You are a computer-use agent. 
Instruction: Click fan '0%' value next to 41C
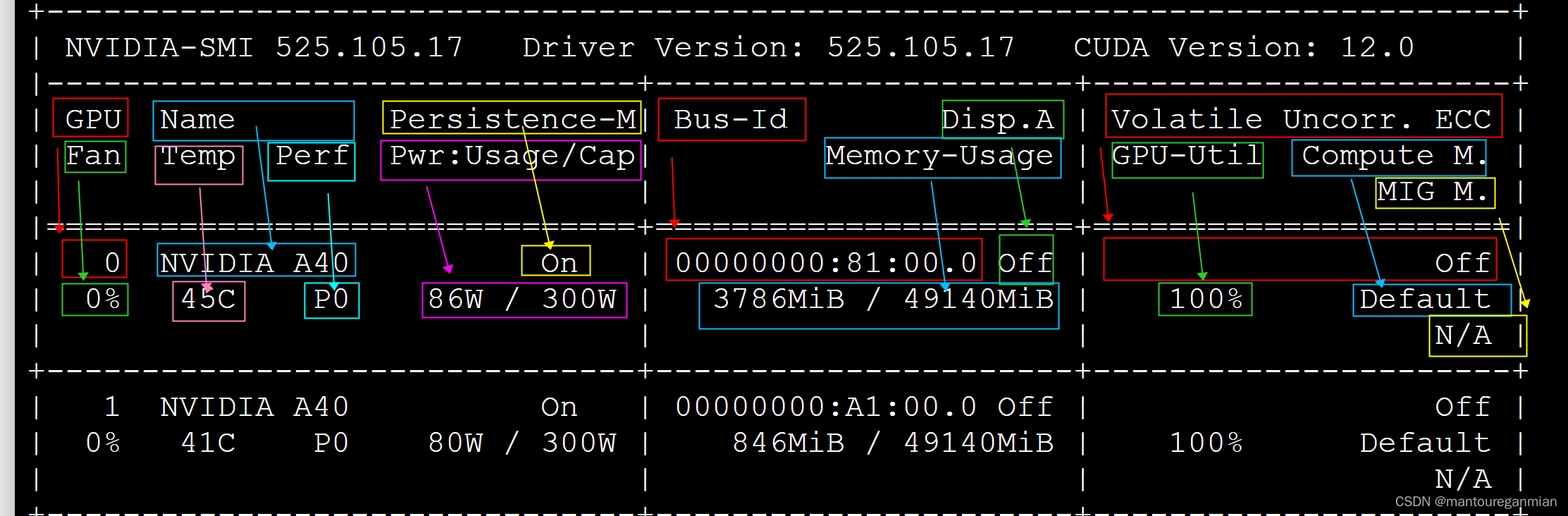tap(103, 443)
